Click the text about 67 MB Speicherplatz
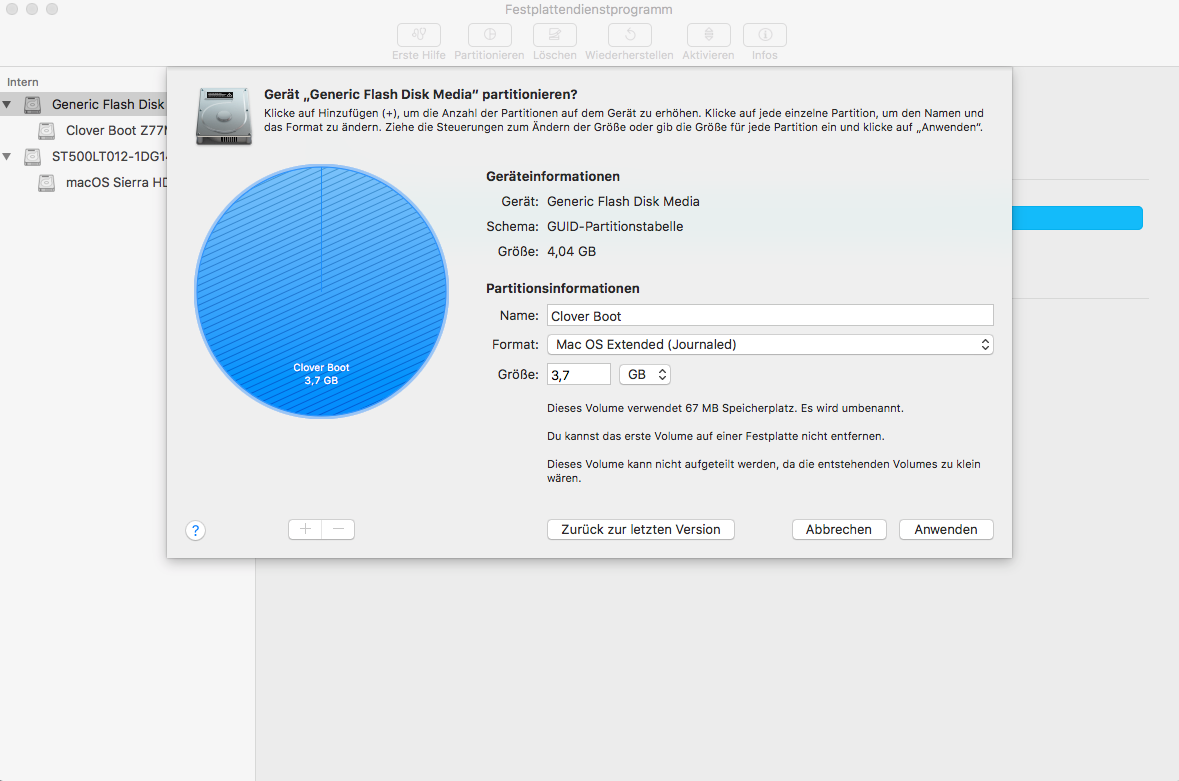The width and height of the screenshot is (1179, 781). point(725,408)
